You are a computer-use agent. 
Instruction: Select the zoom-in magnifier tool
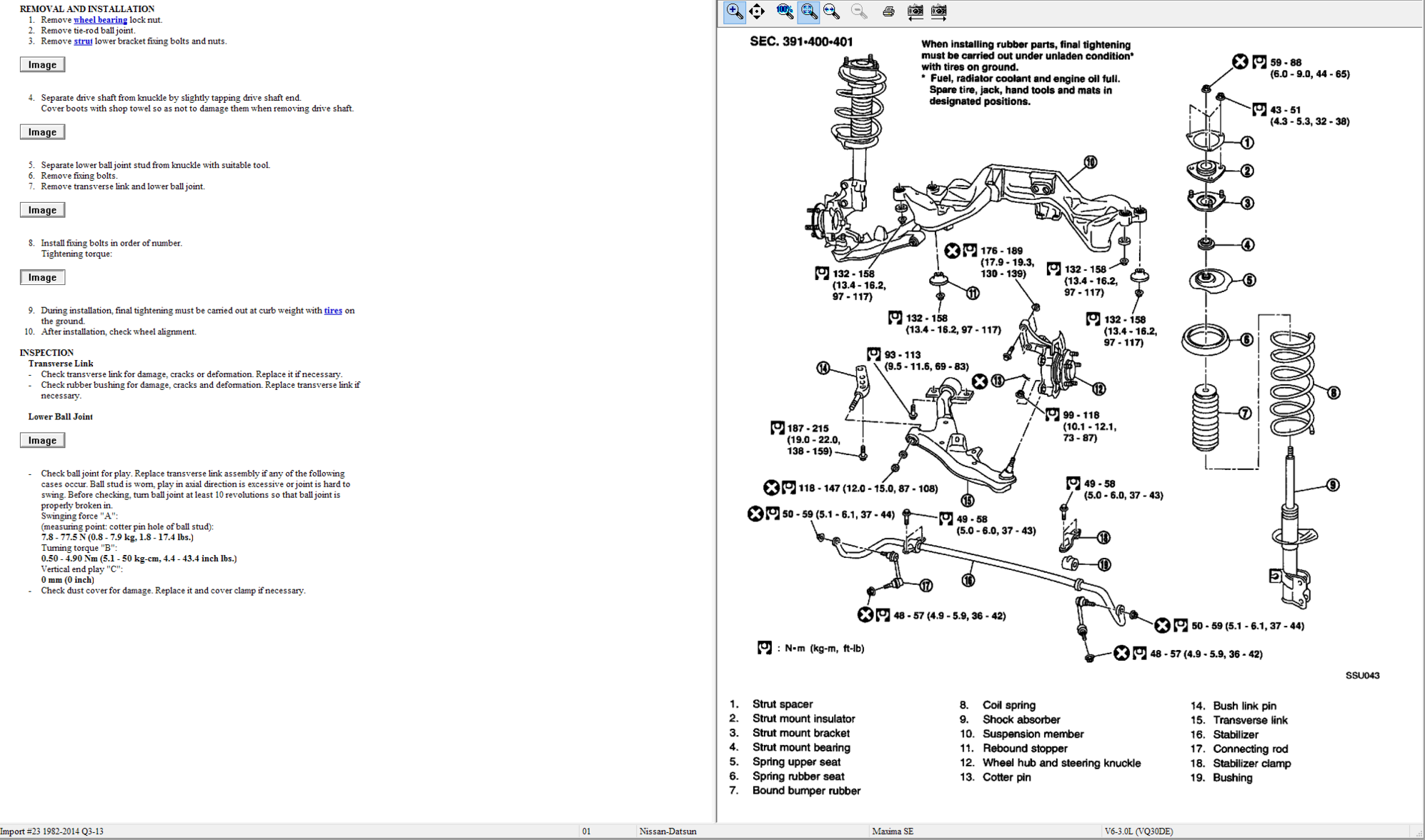(734, 11)
